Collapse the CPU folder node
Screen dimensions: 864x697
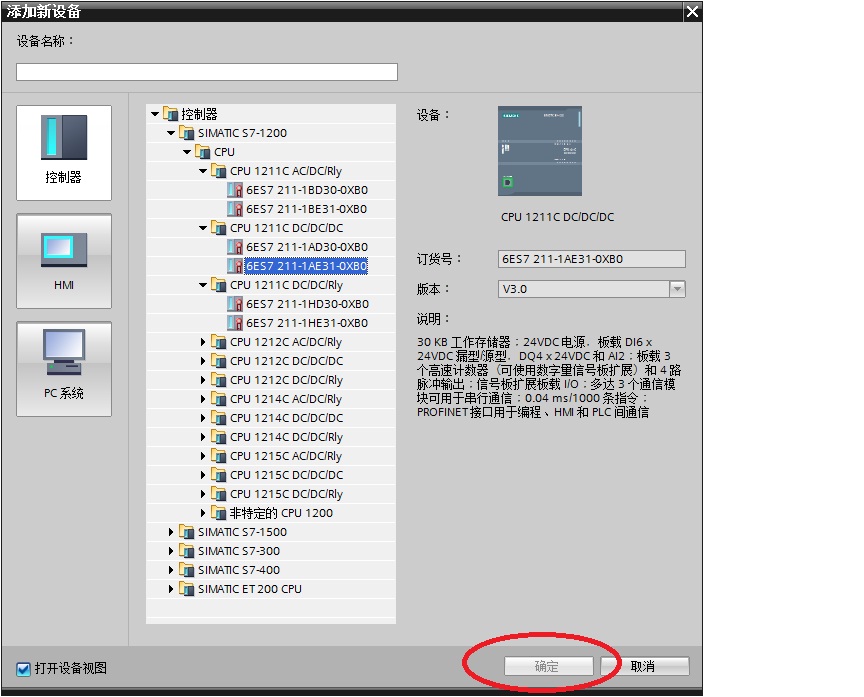coord(187,152)
